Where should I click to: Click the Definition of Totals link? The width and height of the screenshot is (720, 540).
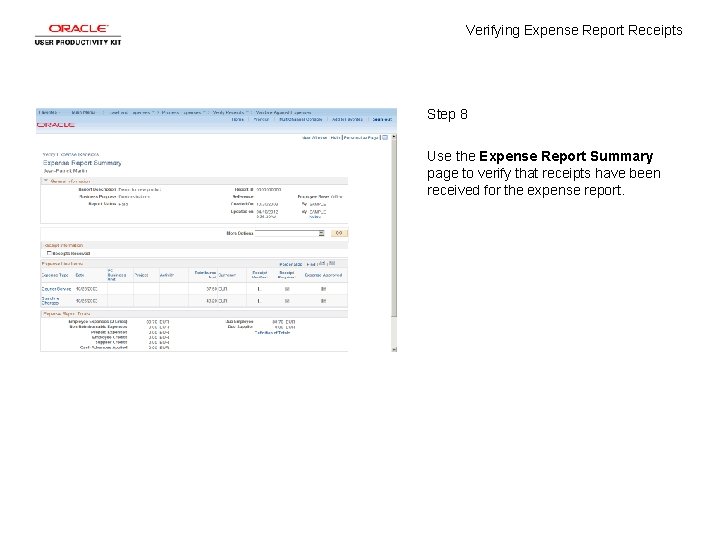(272, 332)
